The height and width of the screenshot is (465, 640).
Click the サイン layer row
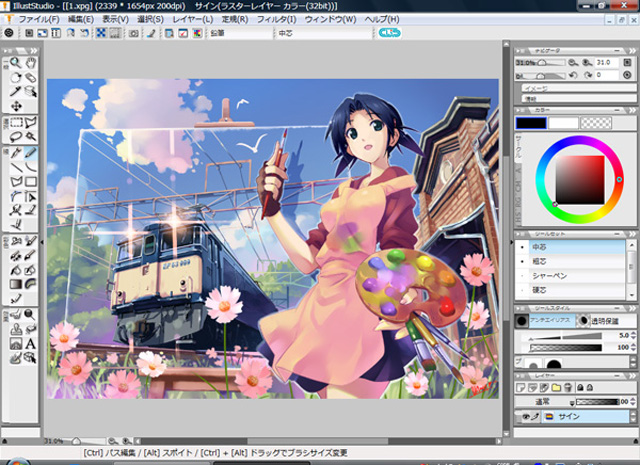[572, 416]
